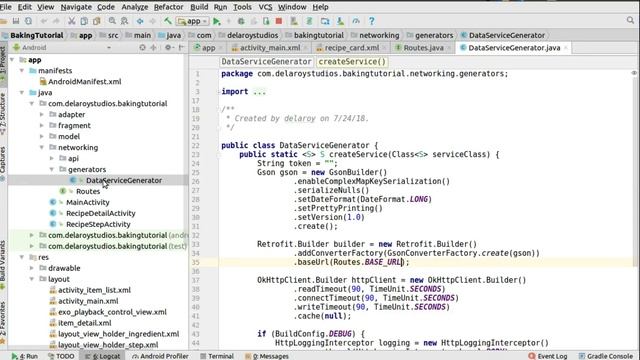The image size is (640, 360).
Task: Click the Replace icon in toolbar
Action: click(x=124, y=21)
